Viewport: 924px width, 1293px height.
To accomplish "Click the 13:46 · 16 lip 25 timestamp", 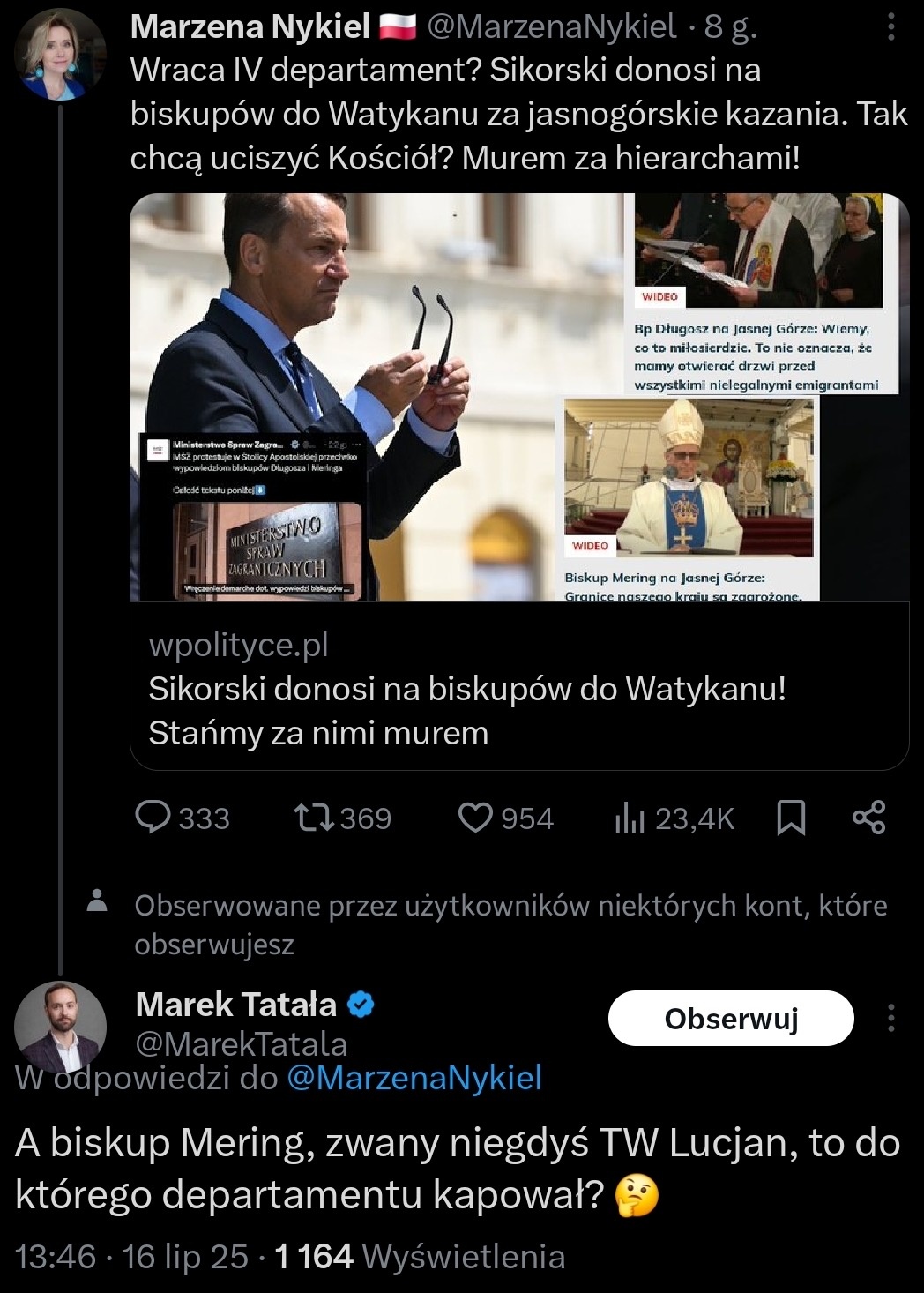I will click(x=132, y=1256).
